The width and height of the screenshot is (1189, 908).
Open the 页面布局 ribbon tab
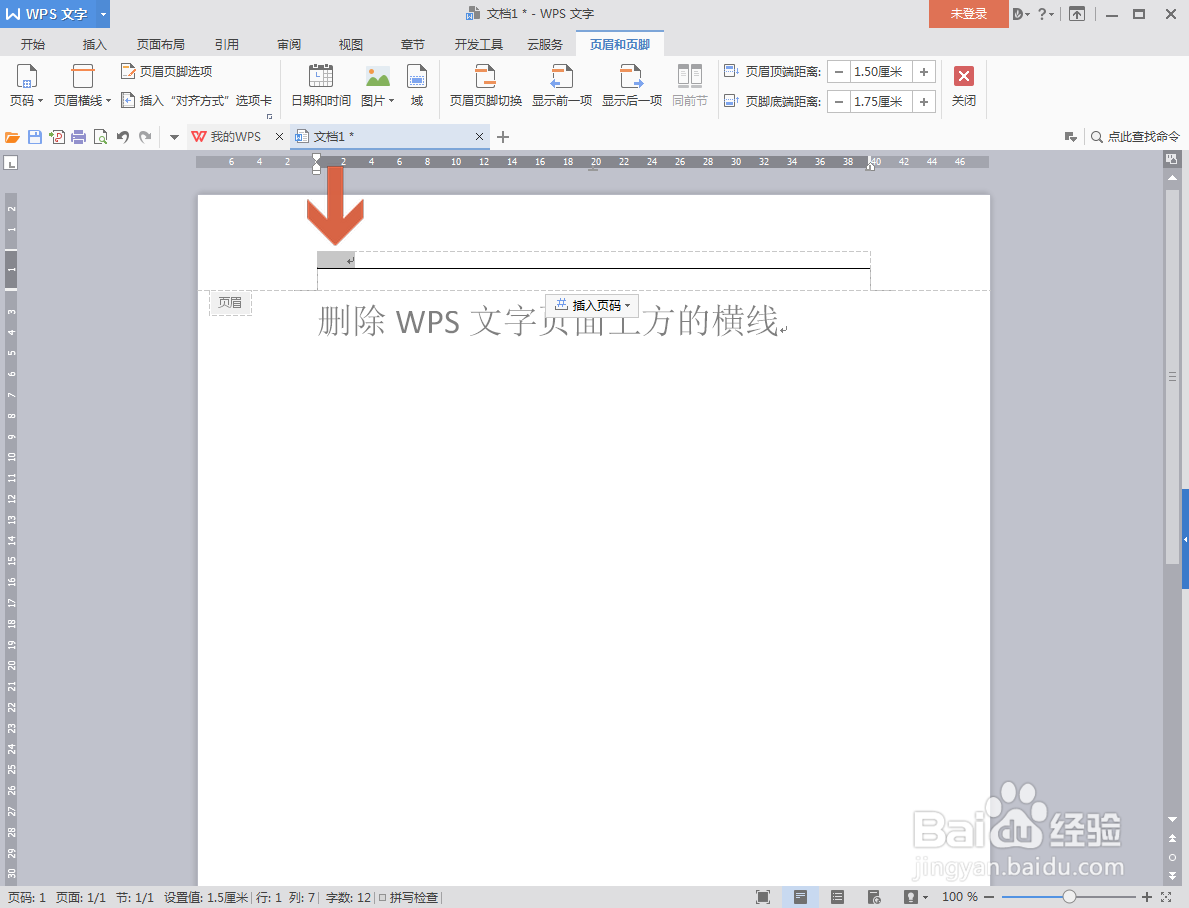[161, 45]
